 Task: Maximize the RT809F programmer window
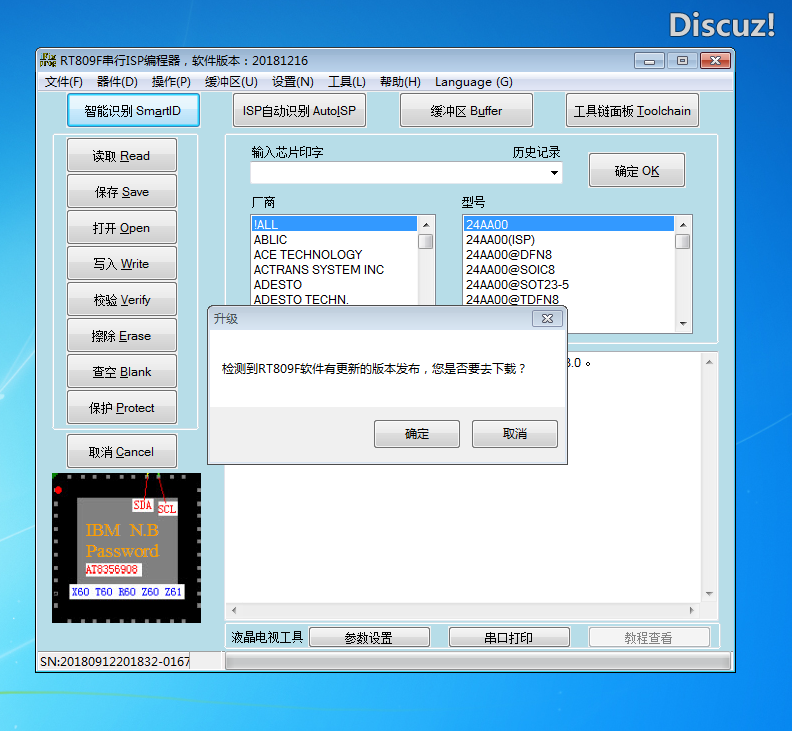[682, 61]
